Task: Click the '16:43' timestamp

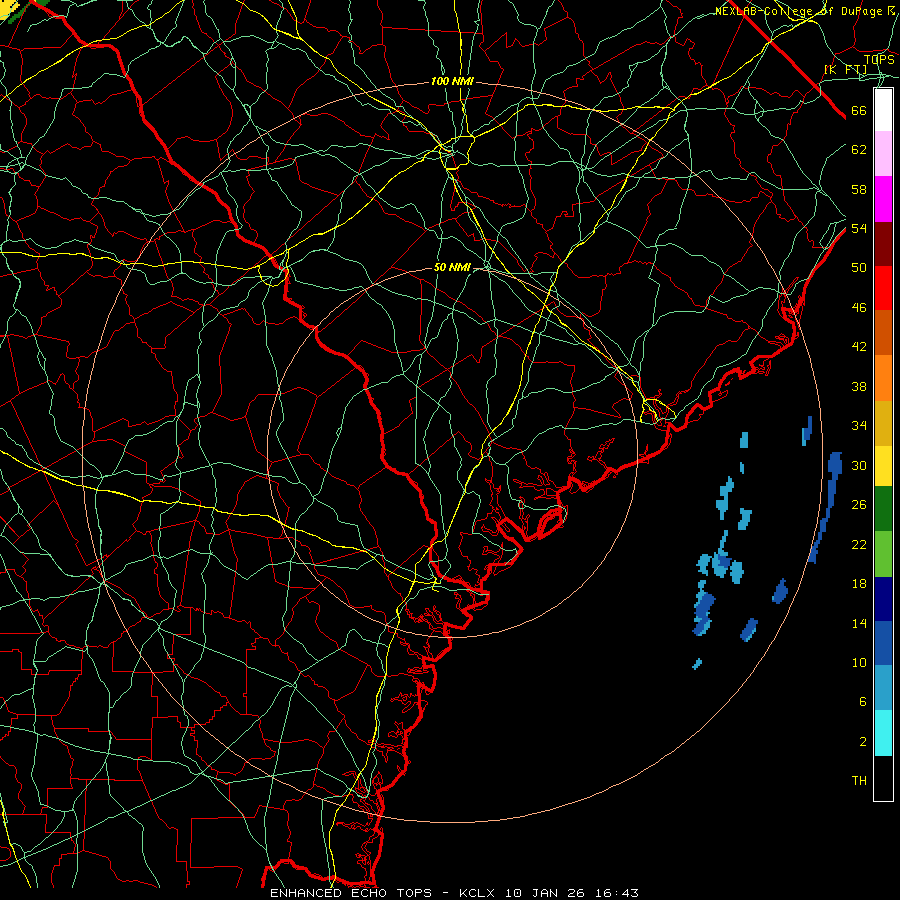Action: 616,893
